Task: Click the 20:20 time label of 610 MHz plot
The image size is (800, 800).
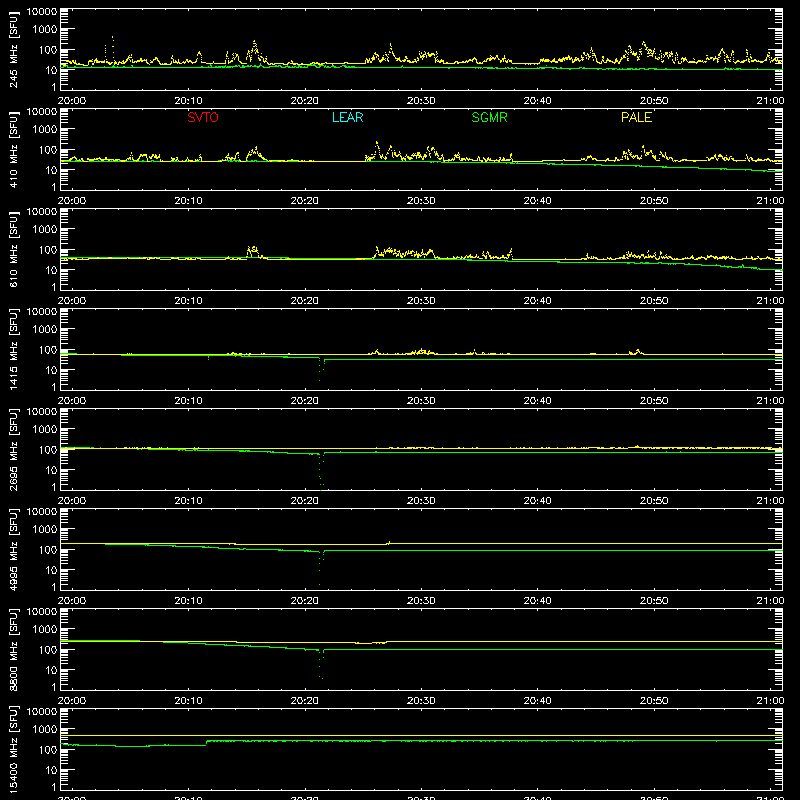Action: (305, 301)
